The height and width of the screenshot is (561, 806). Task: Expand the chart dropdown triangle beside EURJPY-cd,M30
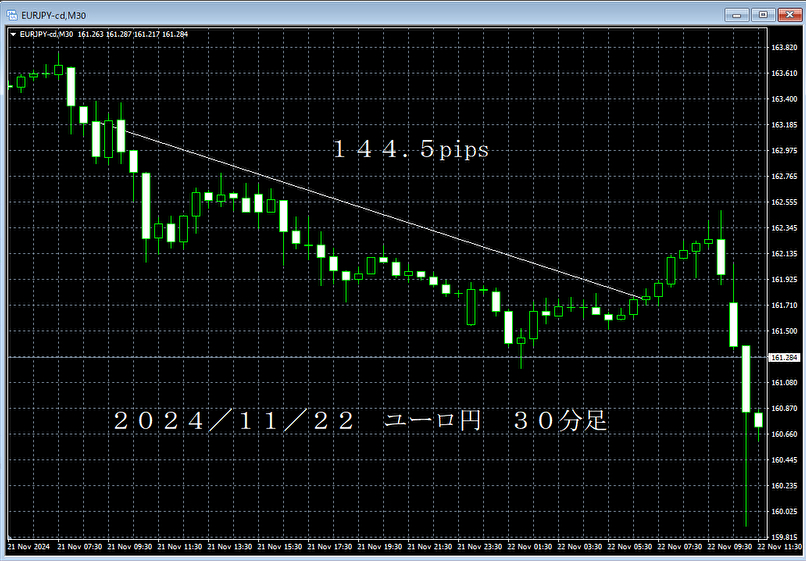point(13,34)
